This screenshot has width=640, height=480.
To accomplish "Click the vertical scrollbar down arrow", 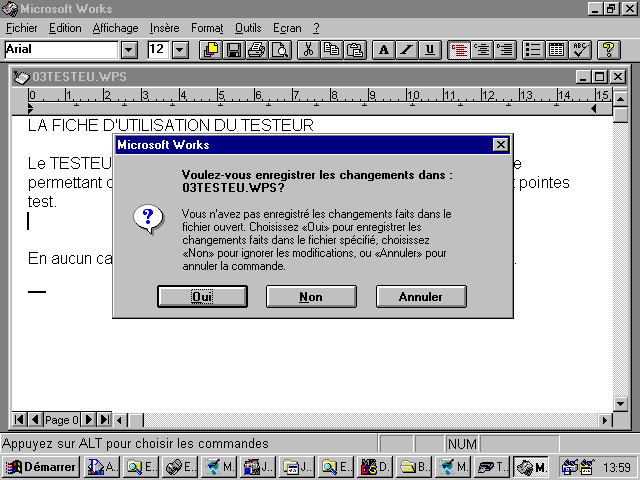I will pyautogui.click(x=620, y=404).
